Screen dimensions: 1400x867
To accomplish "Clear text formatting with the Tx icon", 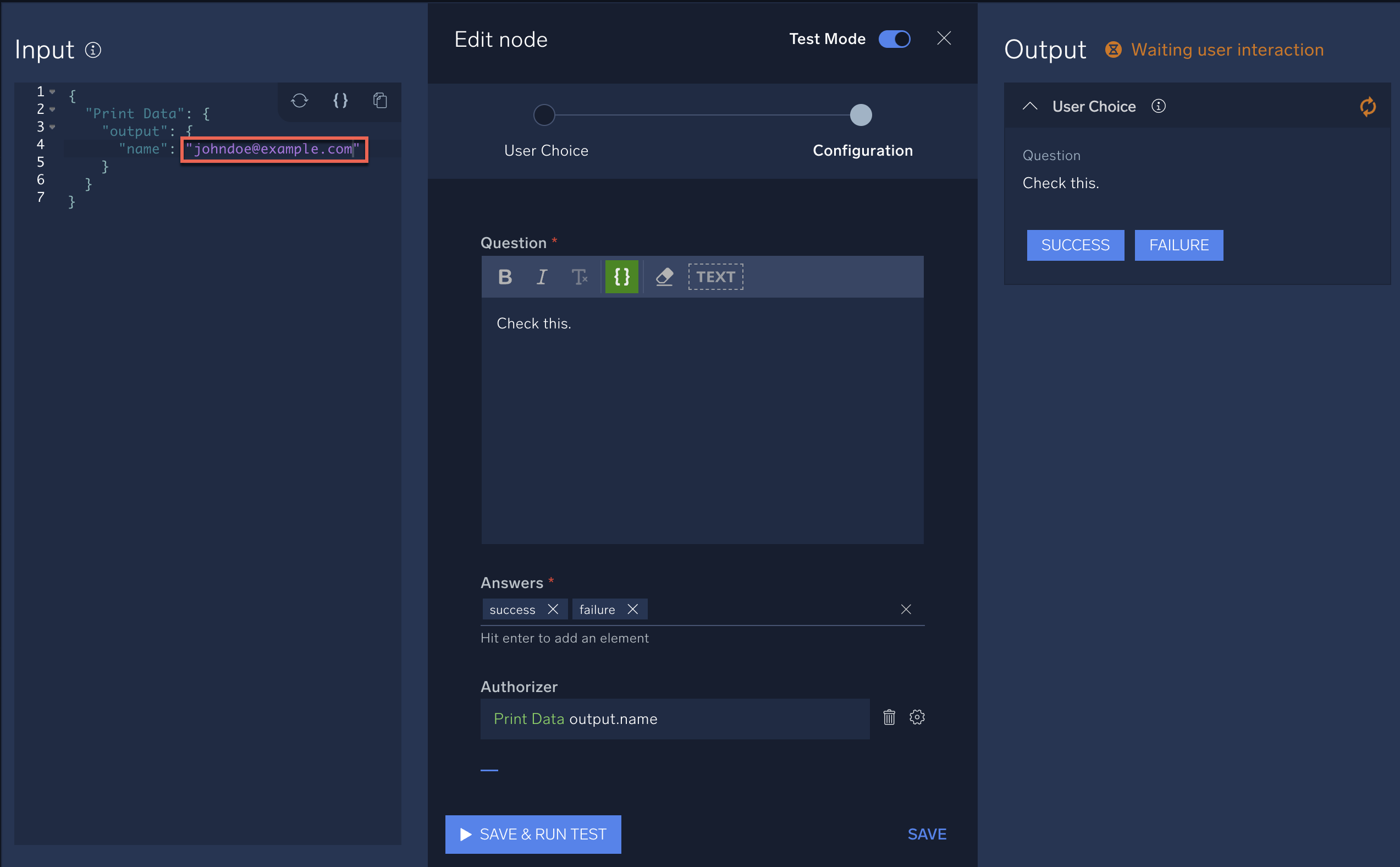I will coord(581,277).
